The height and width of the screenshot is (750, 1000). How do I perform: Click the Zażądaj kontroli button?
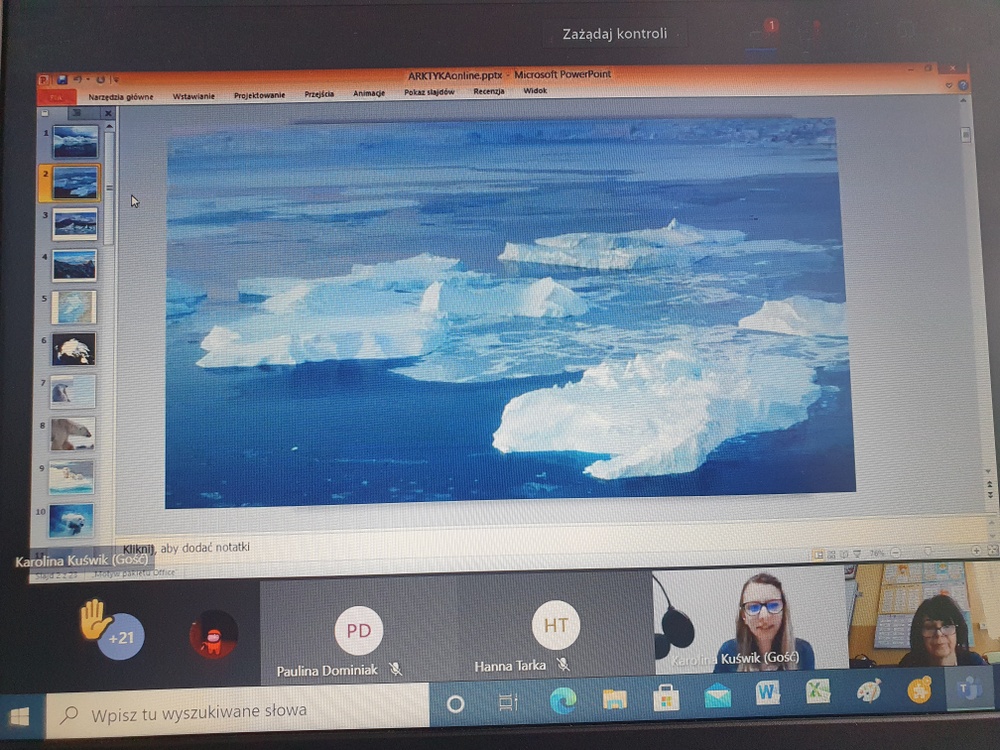(x=615, y=34)
